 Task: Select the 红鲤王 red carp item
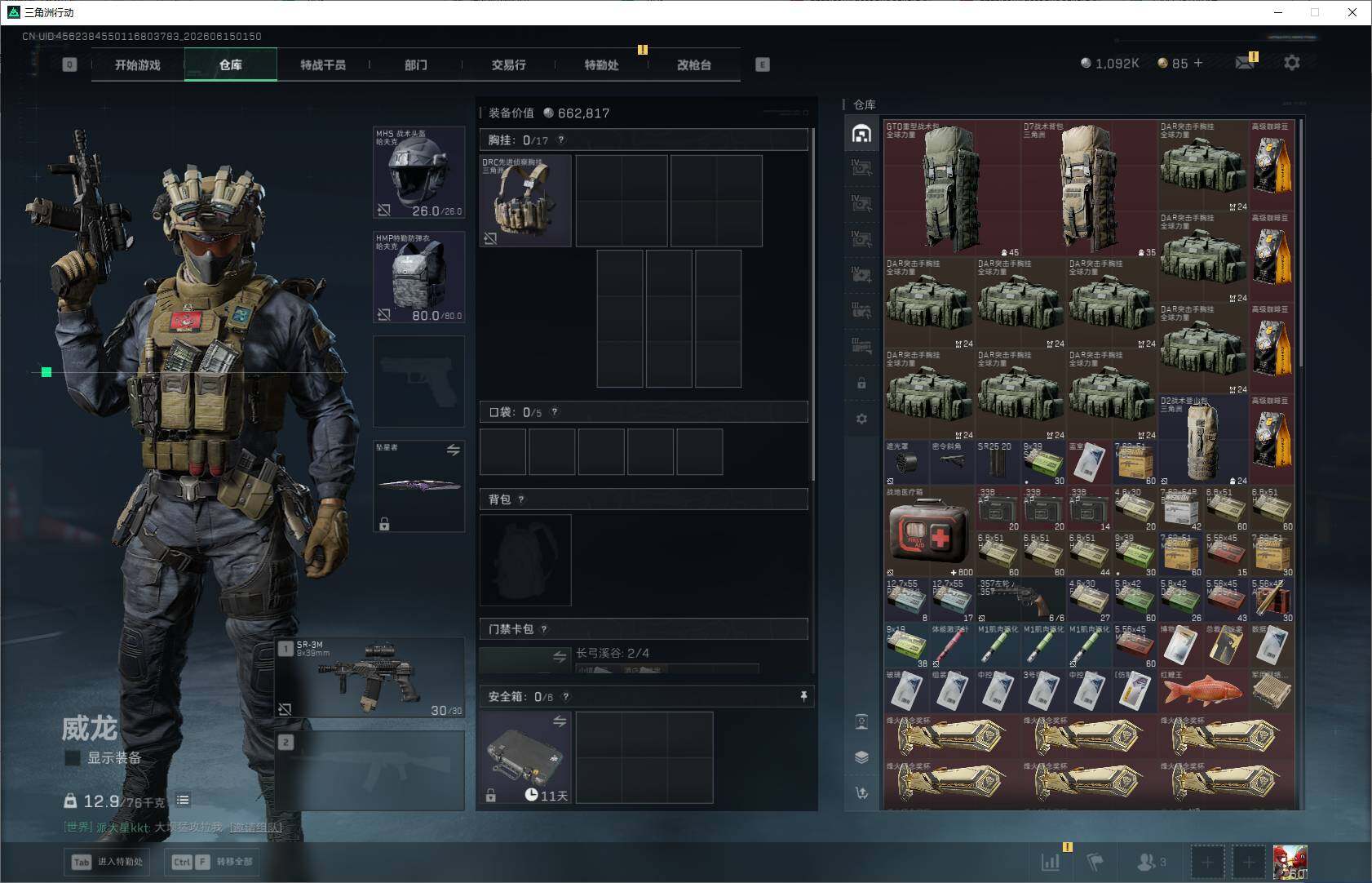click(x=1203, y=690)
